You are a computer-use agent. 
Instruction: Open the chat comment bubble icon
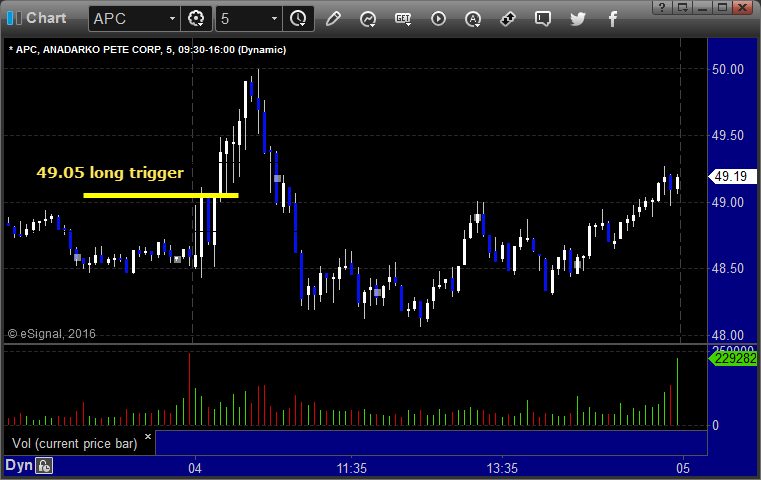(543, 19)
